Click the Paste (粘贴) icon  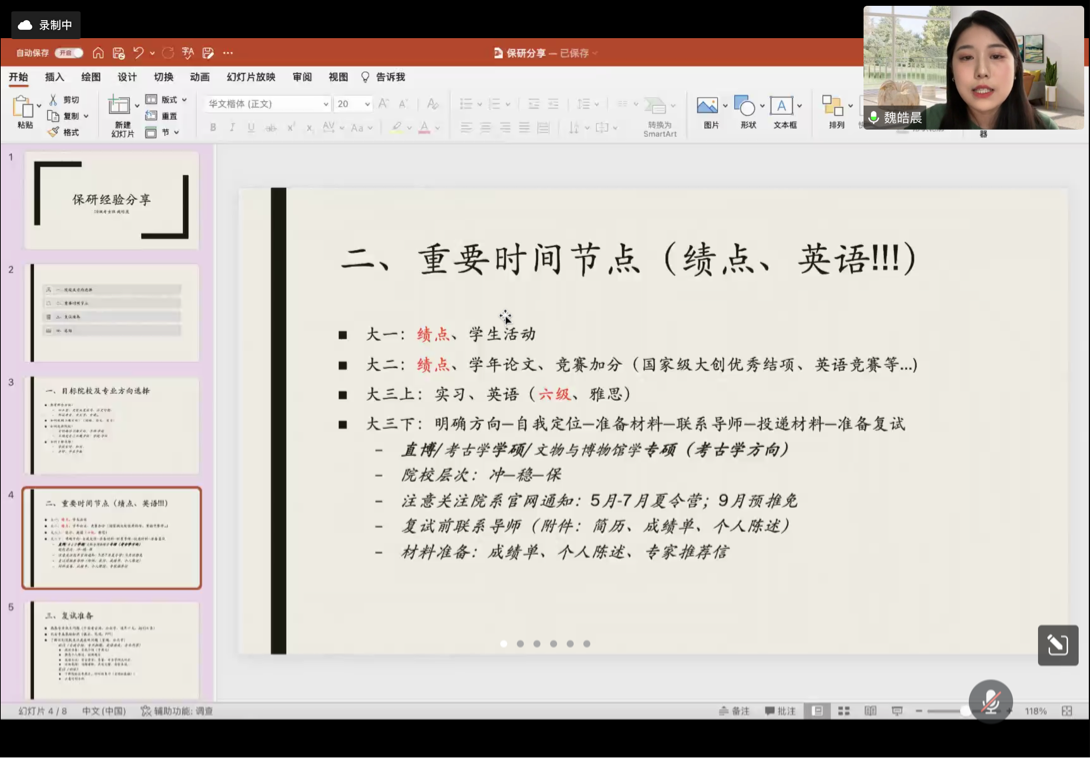[x=24, y=107]
